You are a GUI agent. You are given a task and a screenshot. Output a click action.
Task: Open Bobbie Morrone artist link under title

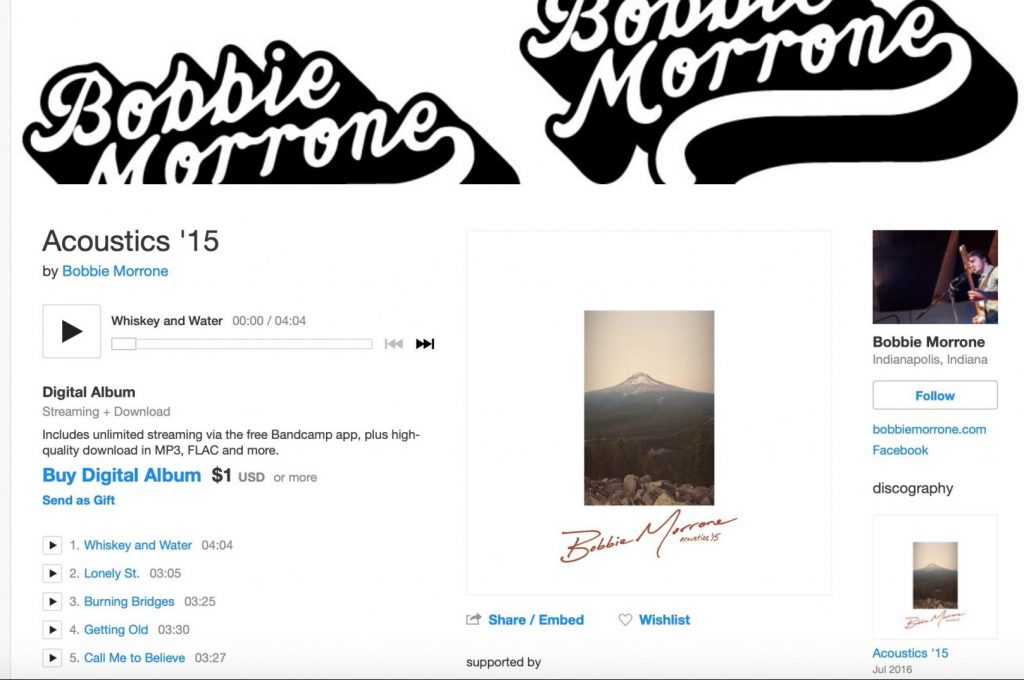(115, 271)
